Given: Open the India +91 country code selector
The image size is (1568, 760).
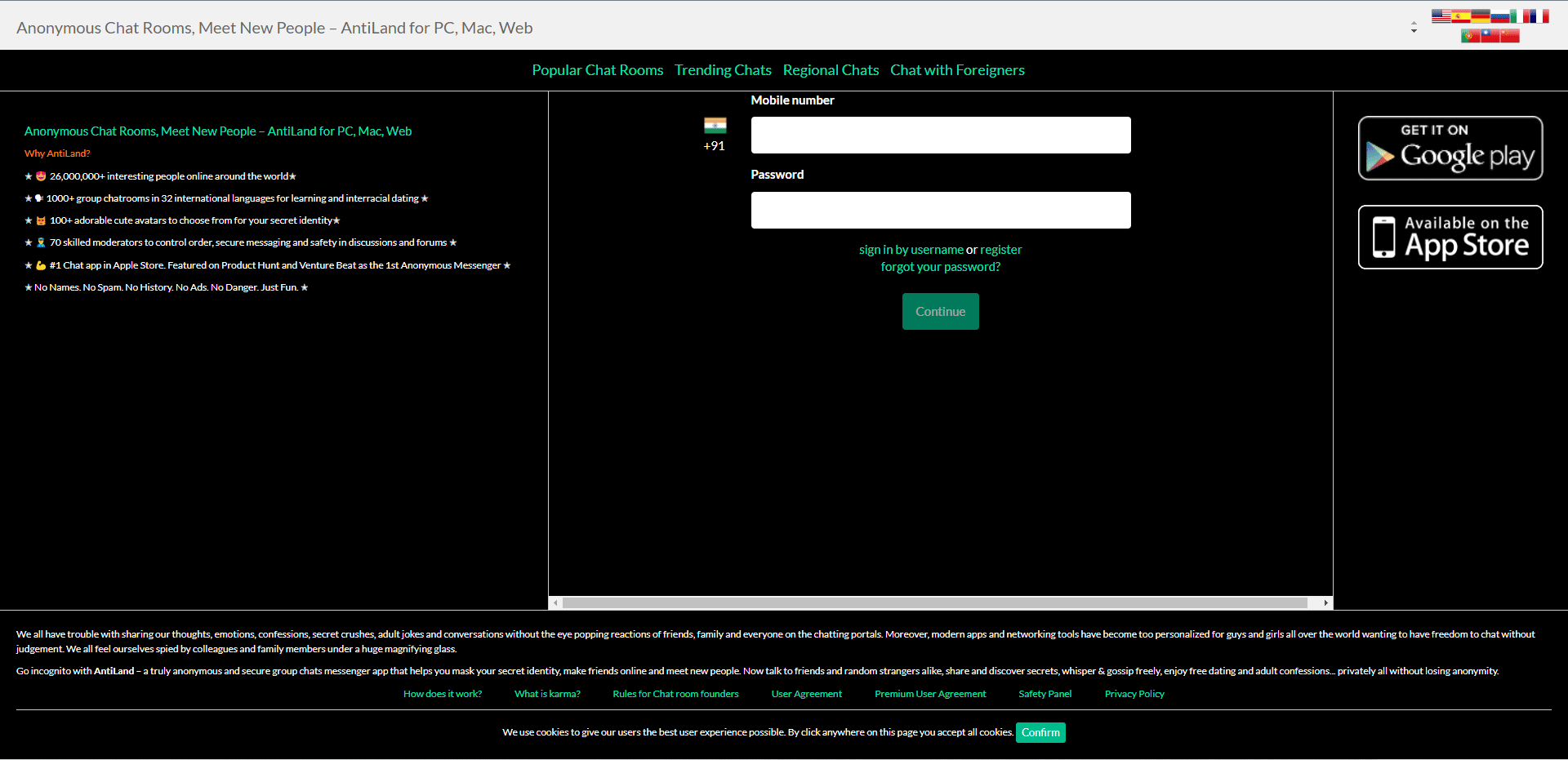Looking at the screenshot, I should click(x=715, y=135).
